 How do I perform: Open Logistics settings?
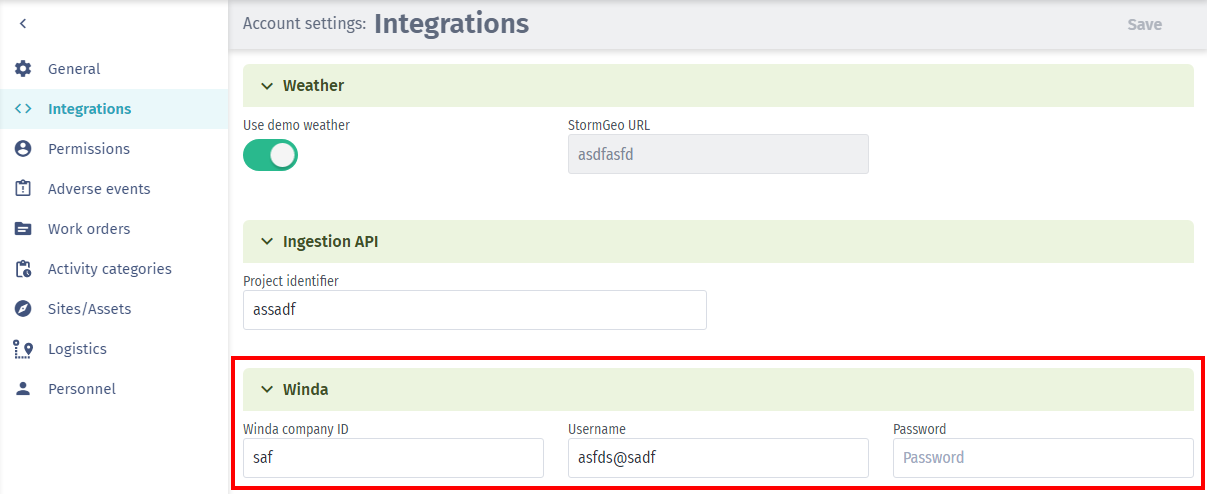(x=114, y=349)
